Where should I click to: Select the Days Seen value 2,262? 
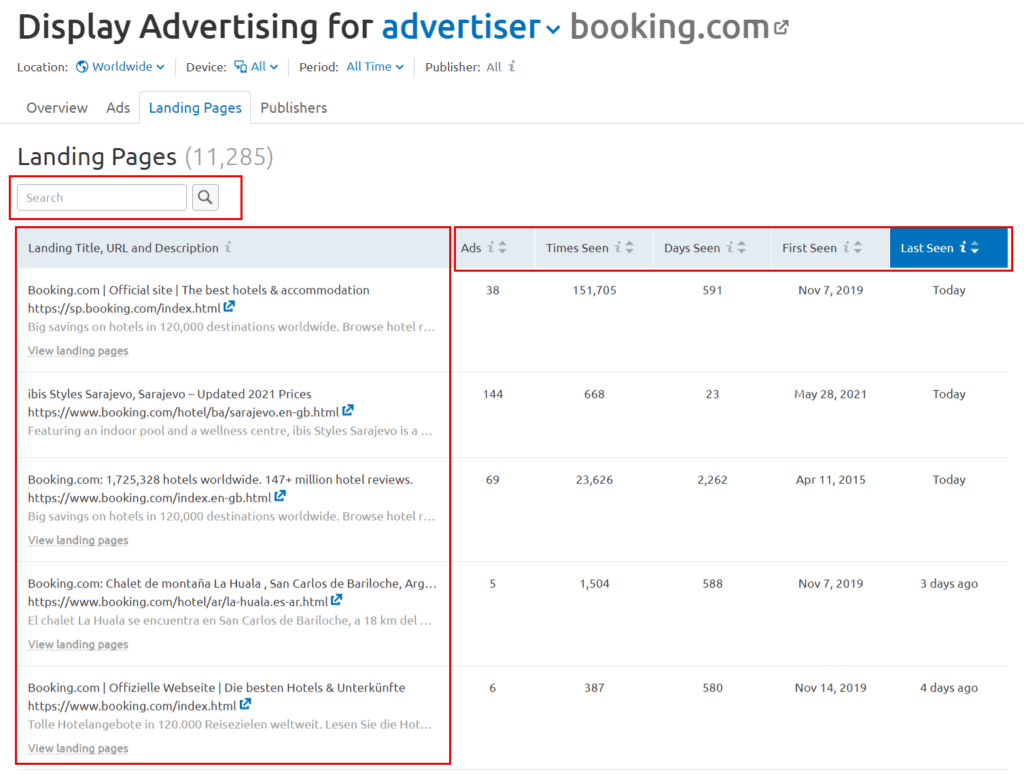point(712,479)
